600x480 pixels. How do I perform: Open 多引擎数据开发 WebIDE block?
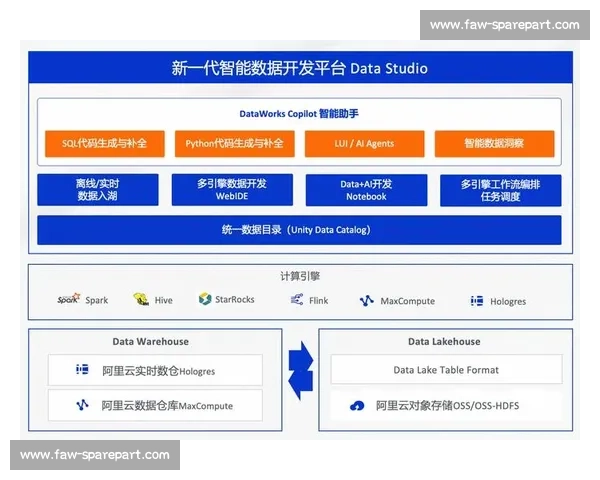(231, 190)
